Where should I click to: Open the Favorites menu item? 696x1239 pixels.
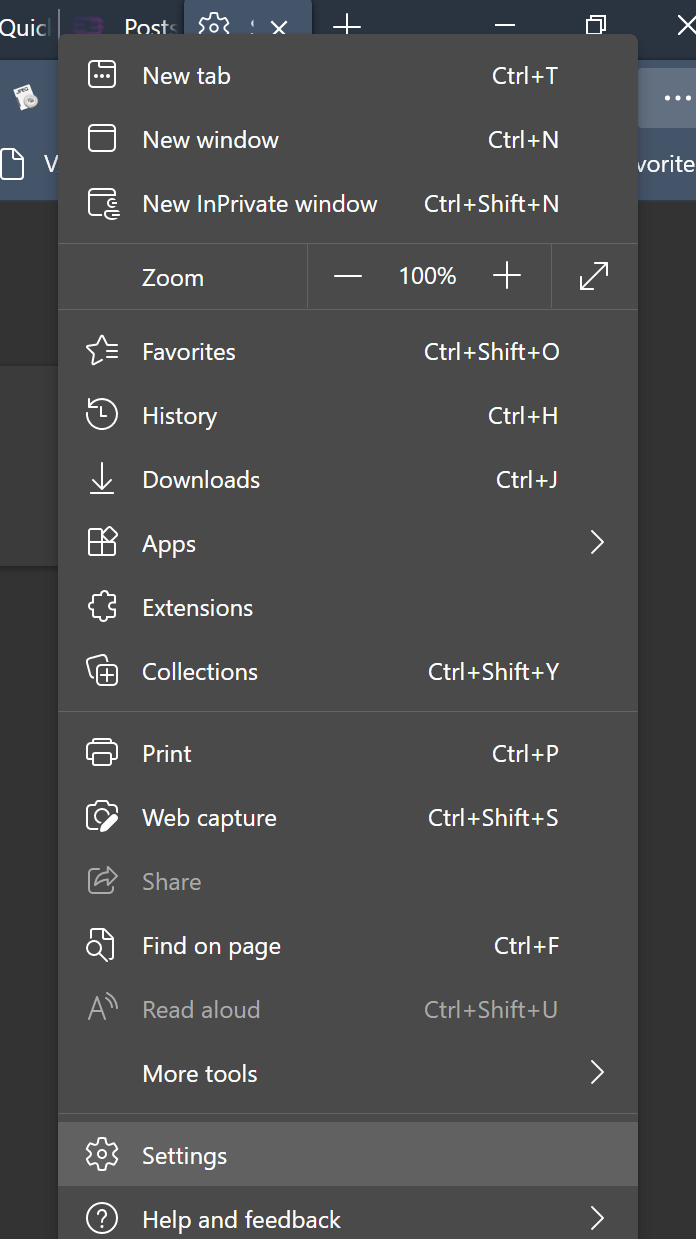(x=348, y=351)
